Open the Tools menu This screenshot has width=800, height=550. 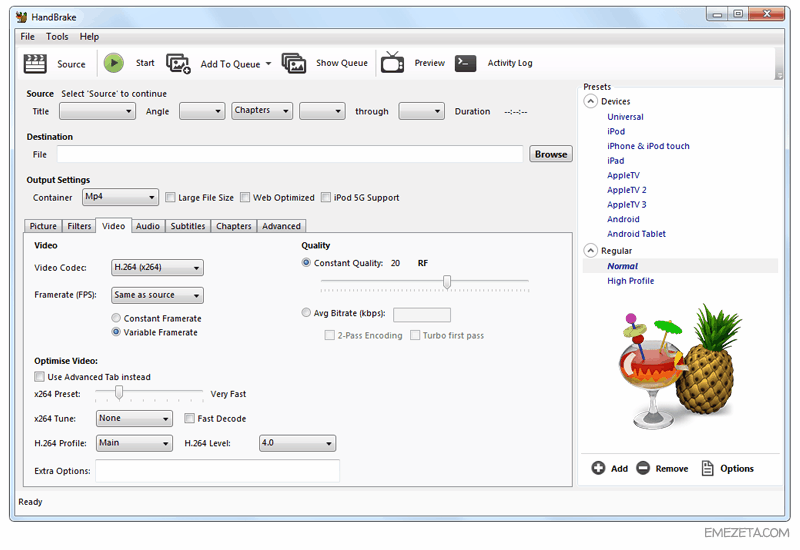pyautogui.click(x=57, y=37)
